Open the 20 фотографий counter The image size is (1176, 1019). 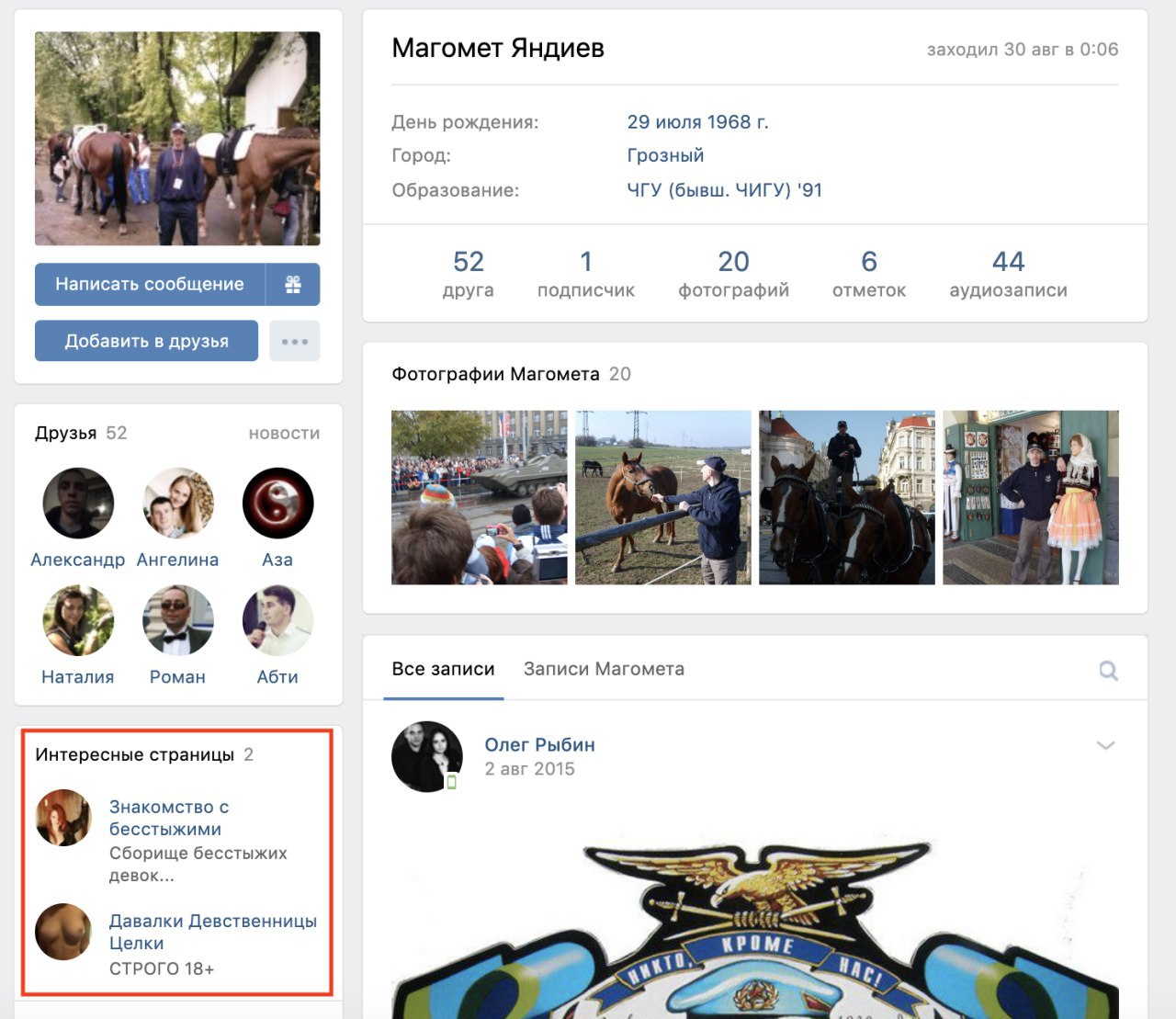[733, 274]
